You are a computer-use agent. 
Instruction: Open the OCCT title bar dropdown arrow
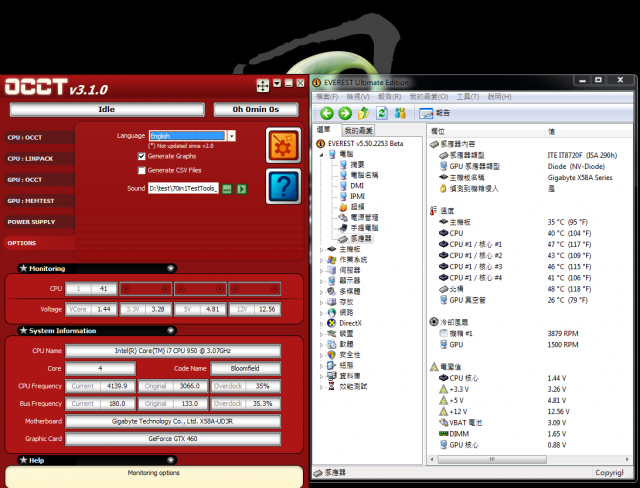(x=277, y=83)
